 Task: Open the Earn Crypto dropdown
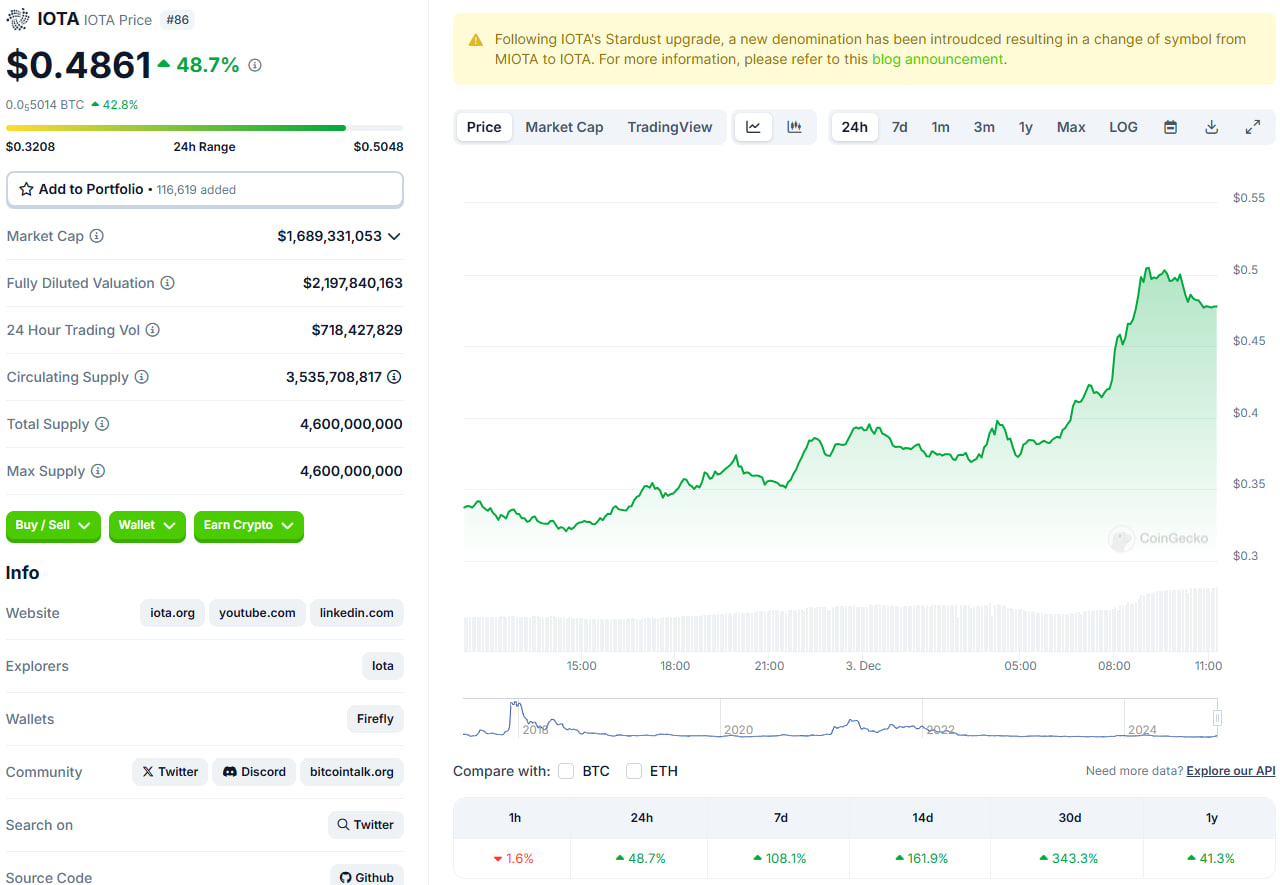tap(248, 525)
